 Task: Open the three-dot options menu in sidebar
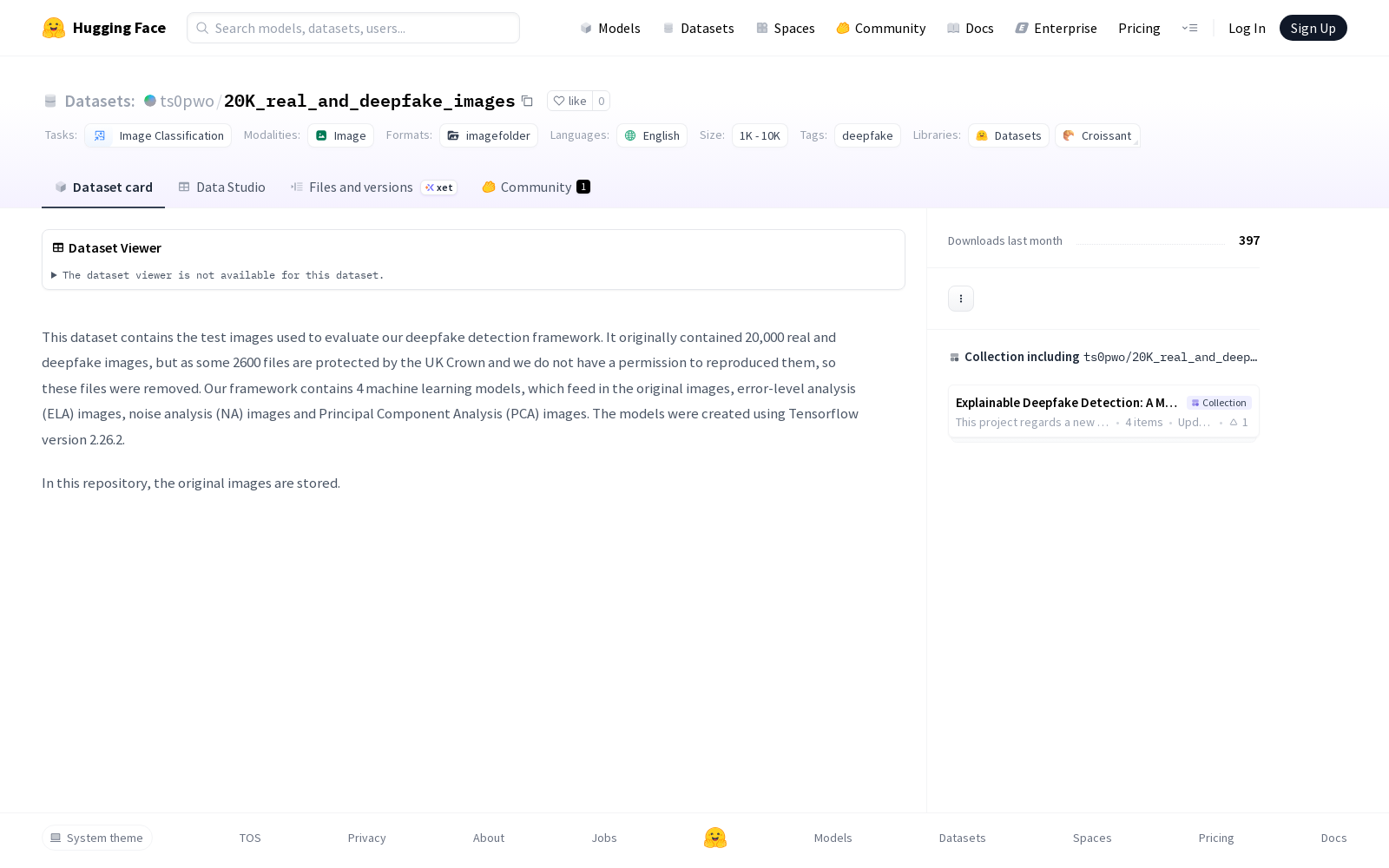click(961, 299)
